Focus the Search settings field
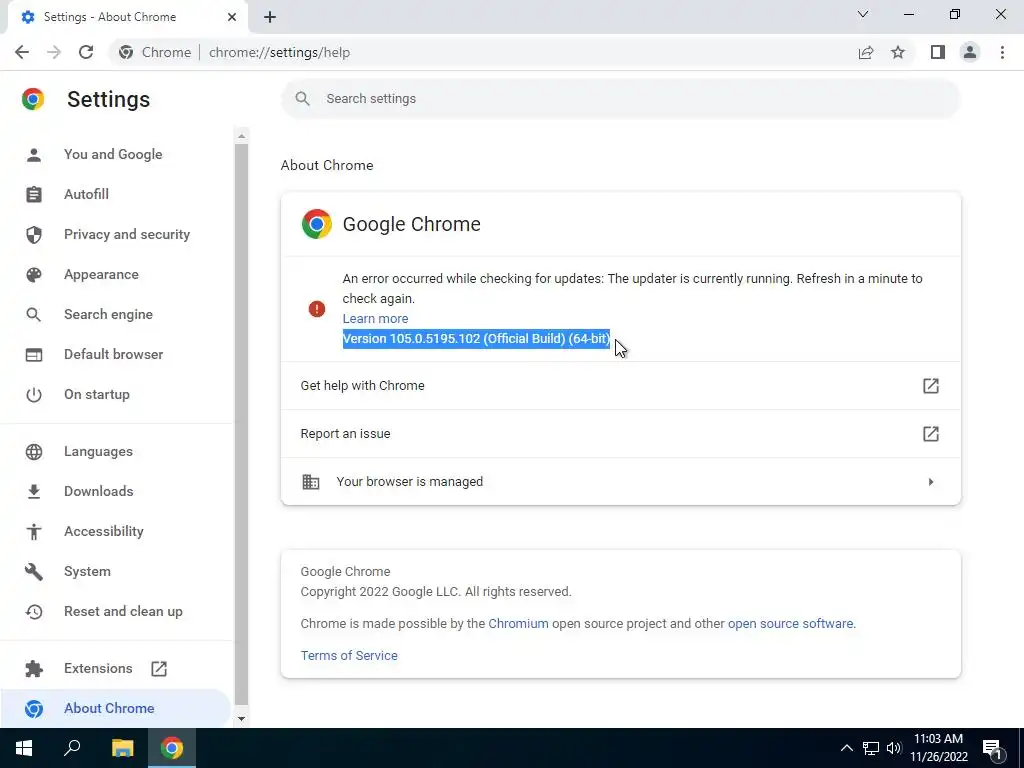The height and width of the screenshot is (768, 1024). [620, 99]
